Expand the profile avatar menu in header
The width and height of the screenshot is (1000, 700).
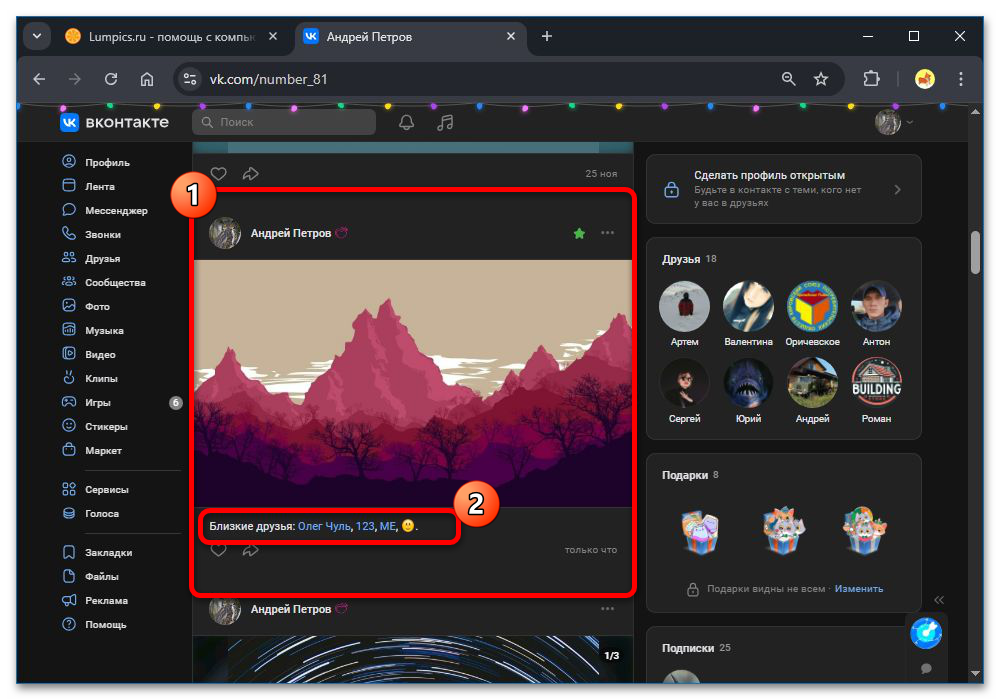893,122
